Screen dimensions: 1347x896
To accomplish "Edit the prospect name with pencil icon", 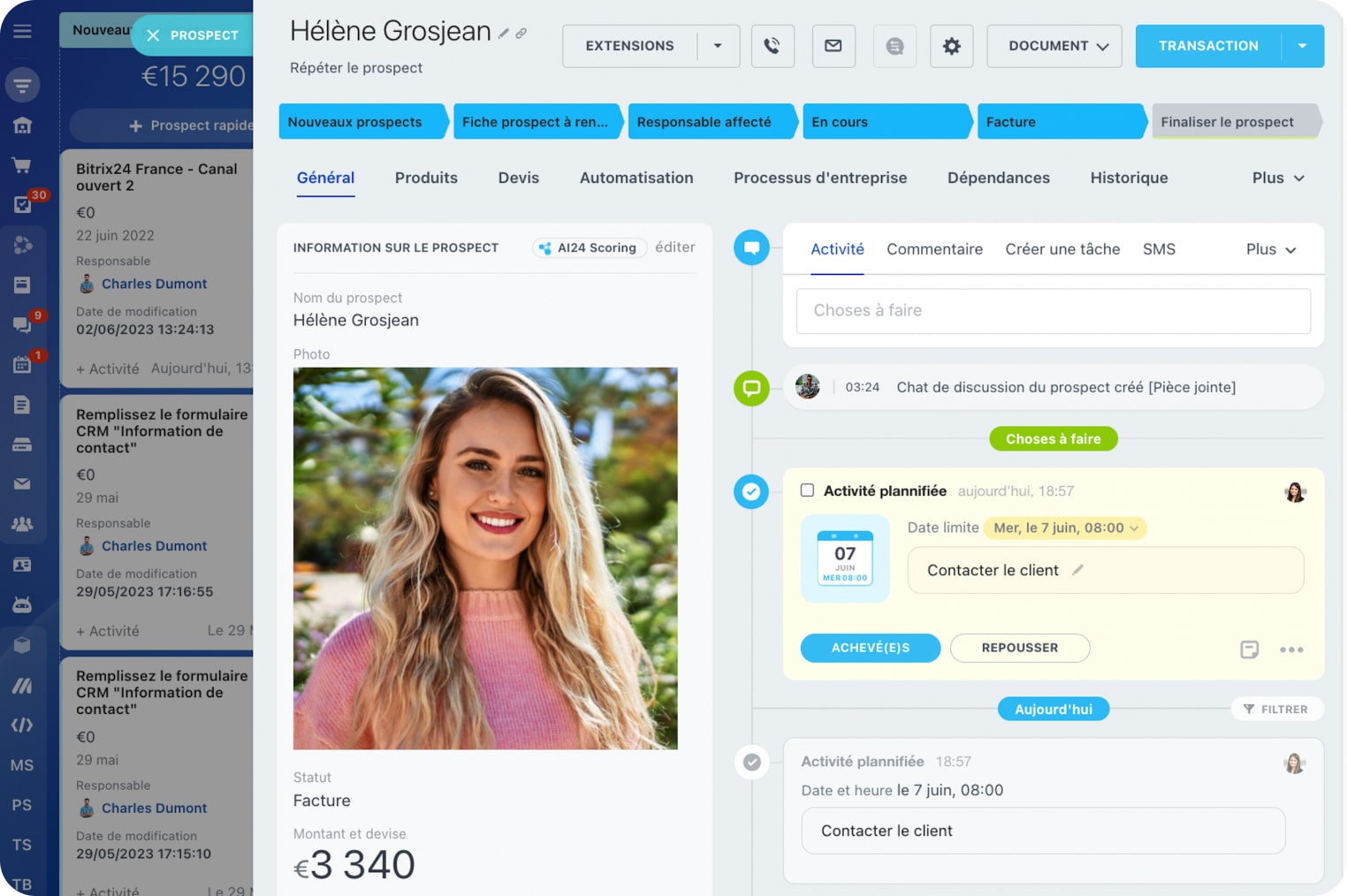I will pos(503,34).
